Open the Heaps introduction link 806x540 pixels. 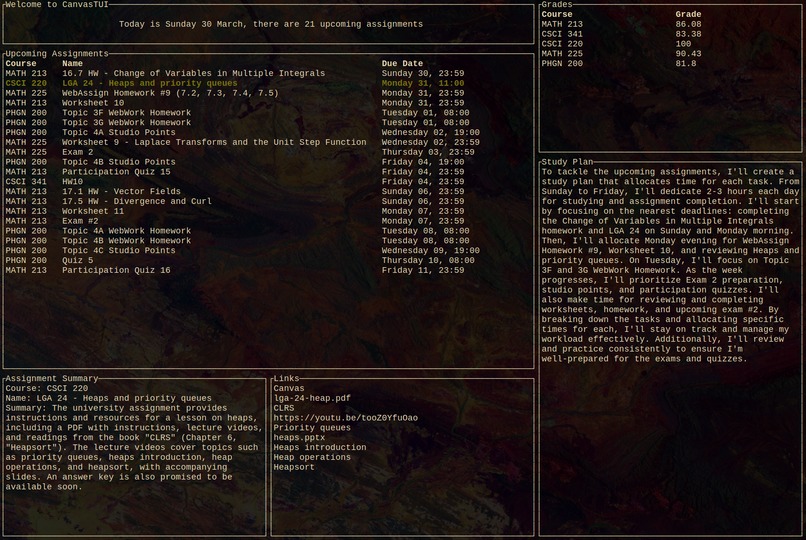coord(320,448)
